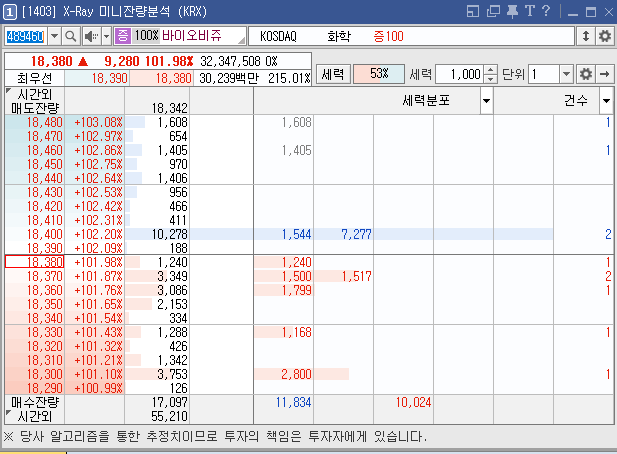
Task: Click the 53% ratio bar
Action: (379, 74)
